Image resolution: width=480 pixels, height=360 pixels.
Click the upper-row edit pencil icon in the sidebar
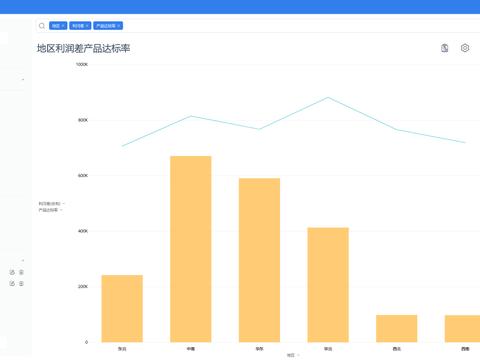pyautogui.click(x=12, y=272)
